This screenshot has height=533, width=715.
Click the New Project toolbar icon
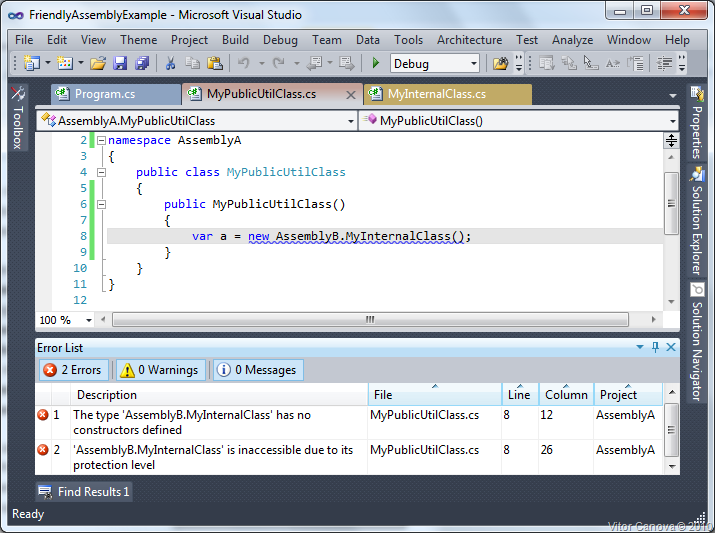(31, 63)
